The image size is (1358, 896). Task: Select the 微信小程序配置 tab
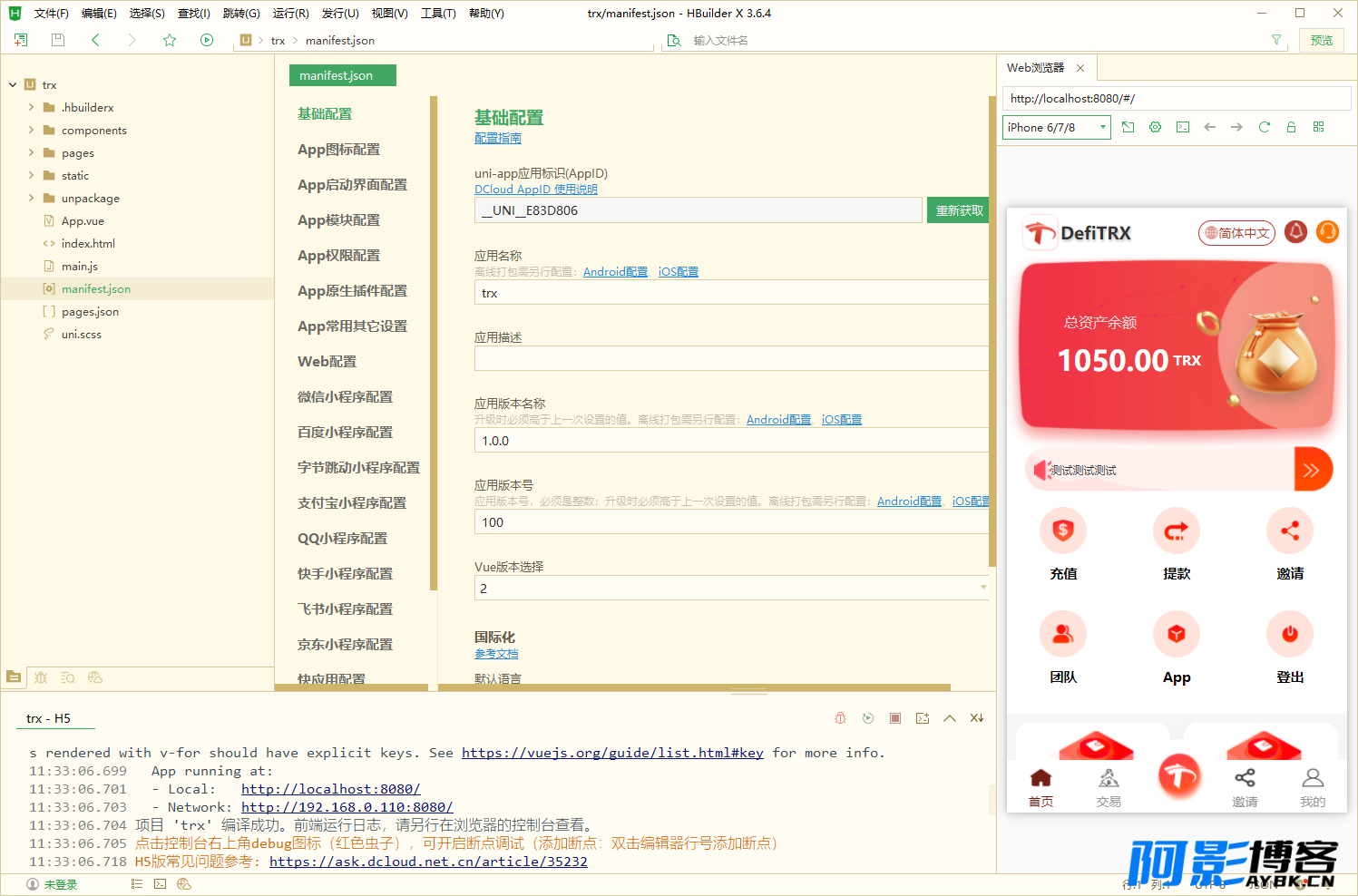[346, 397]
